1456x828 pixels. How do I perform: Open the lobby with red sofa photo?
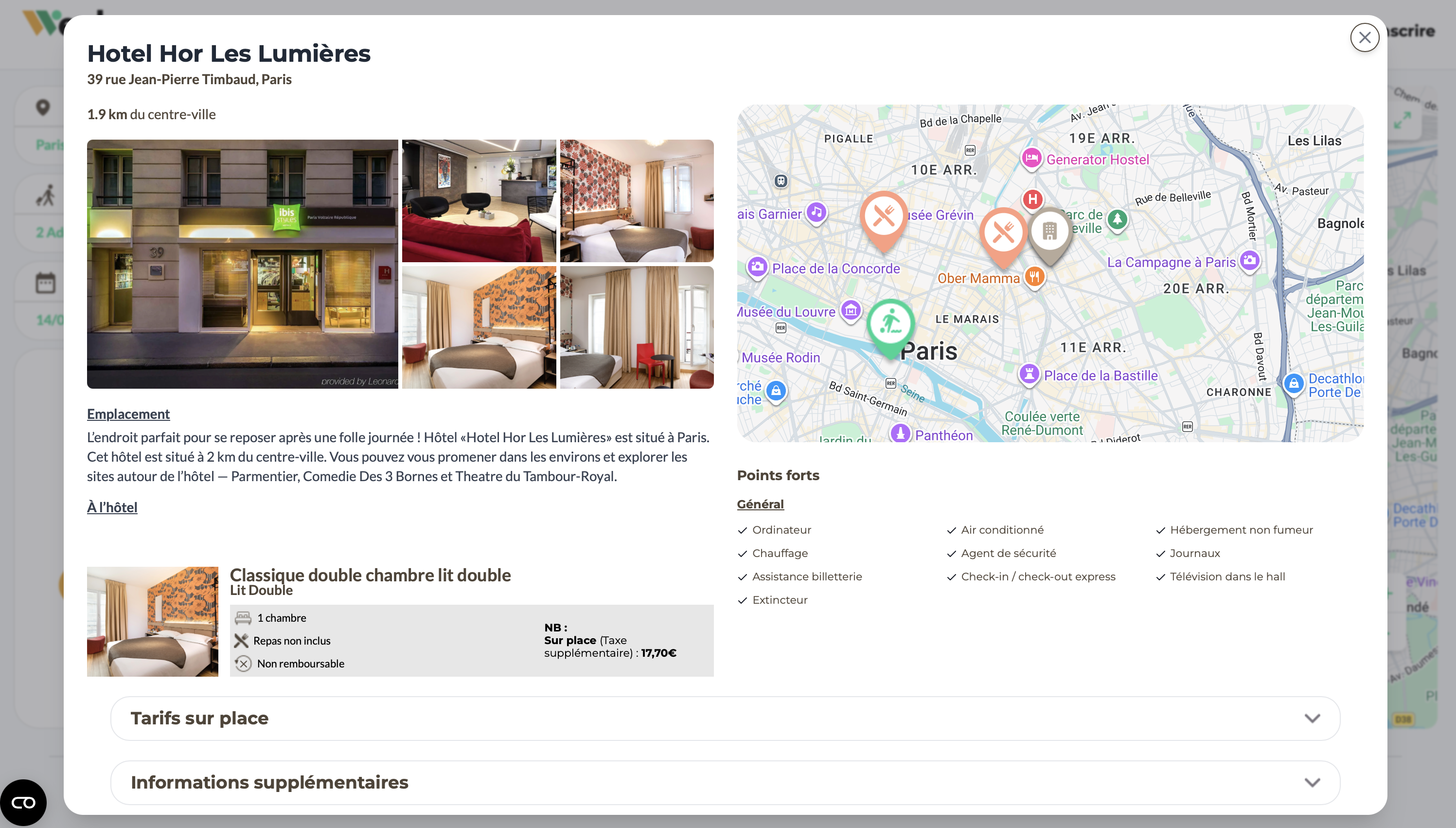(x=479, y=201)
